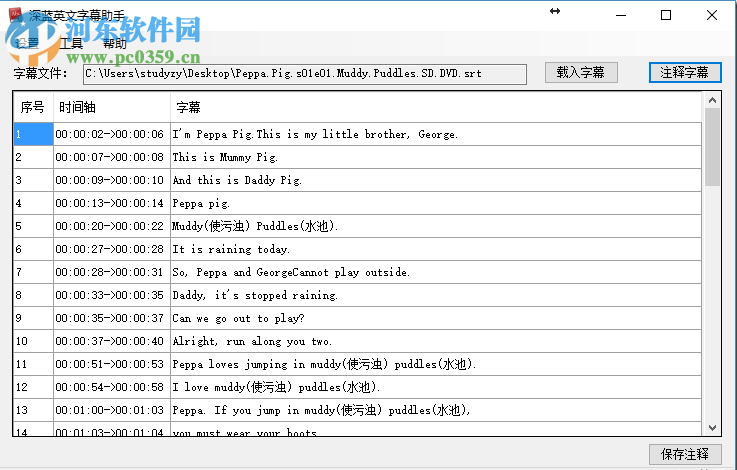Click the 序号 column header
Screen dimensions: 737x470
click(33, 107)
